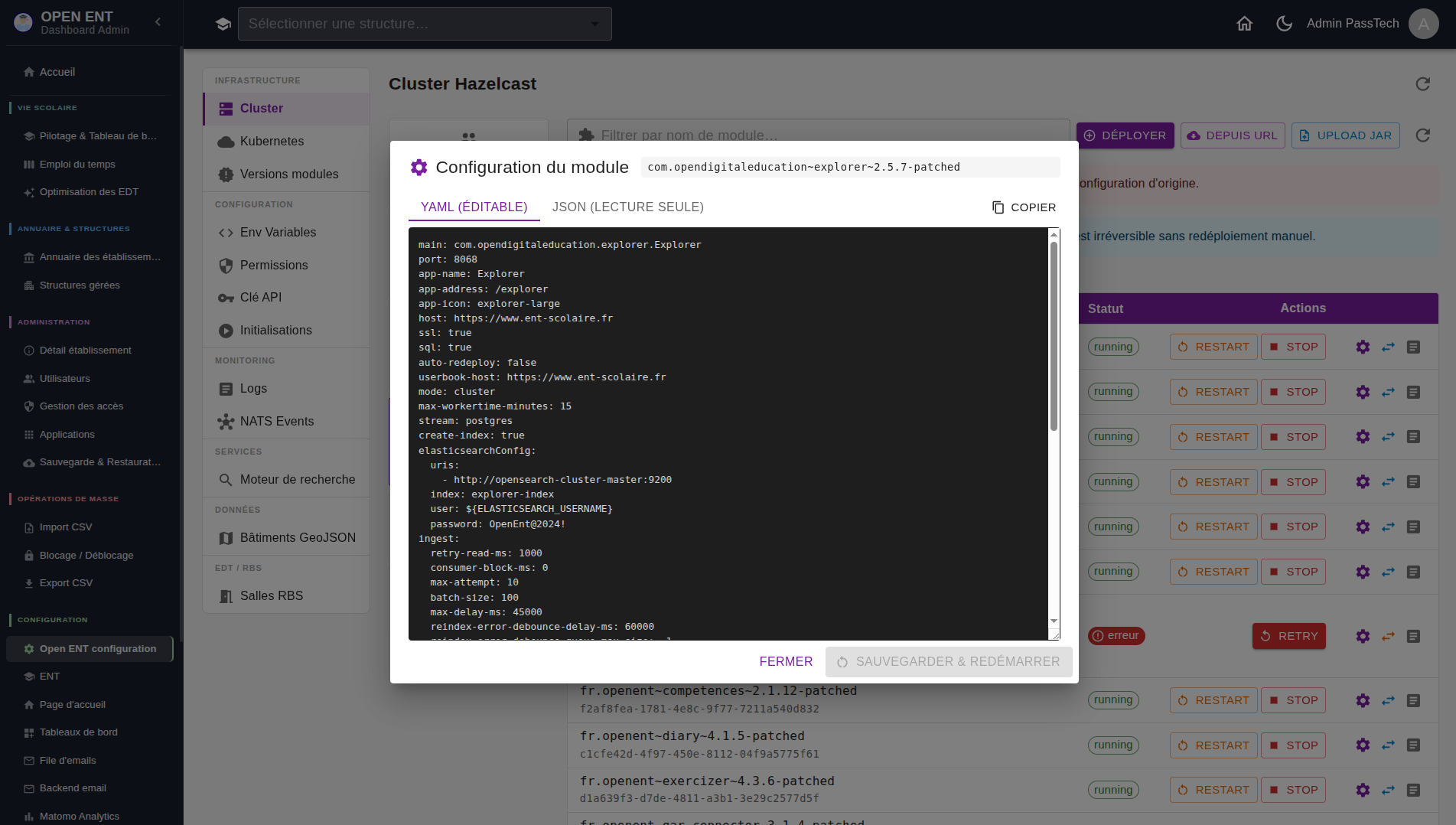Viewport: 1456px width, 825px height.
Task: Click the DEPUIS URL button
Action: pos(1233,135)
